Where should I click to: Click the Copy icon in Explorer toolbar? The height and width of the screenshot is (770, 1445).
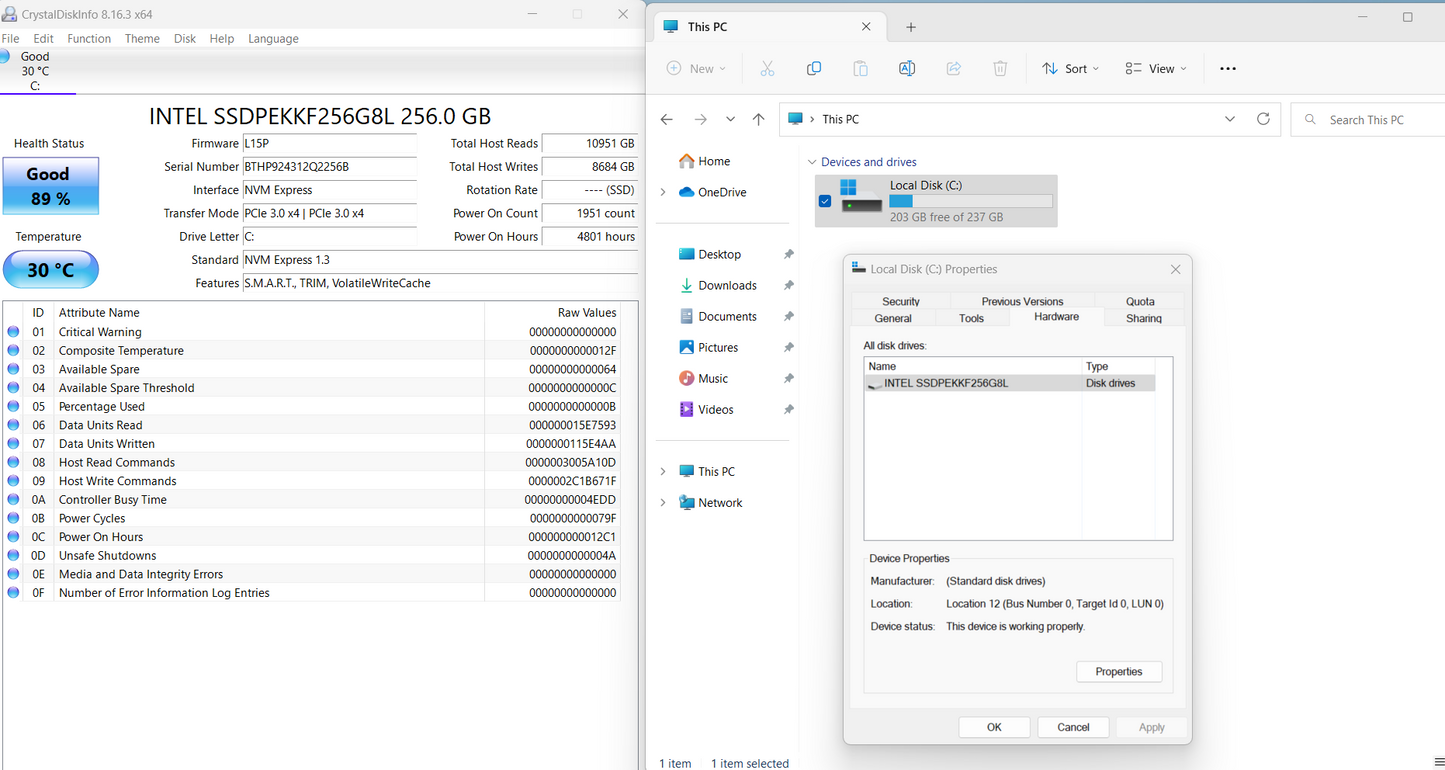point(814,68)
